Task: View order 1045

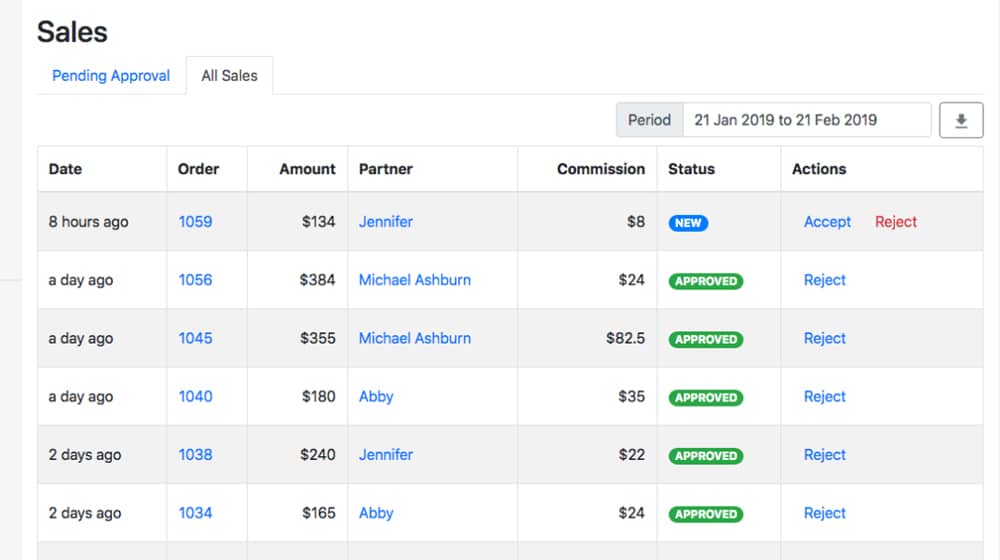Action: click(195, 338)
